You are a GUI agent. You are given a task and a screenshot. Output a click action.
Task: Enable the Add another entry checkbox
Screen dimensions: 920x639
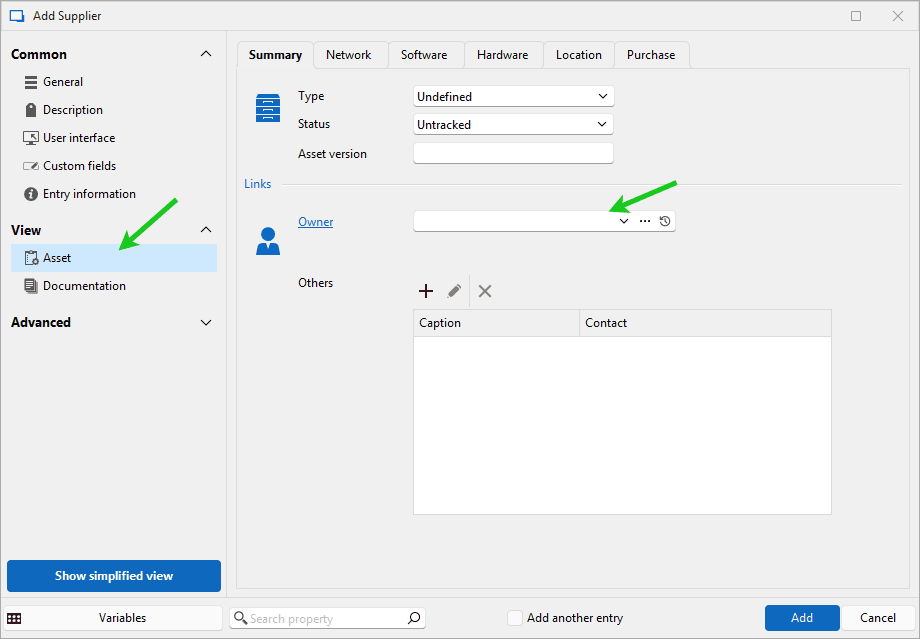tap(514, 618)
